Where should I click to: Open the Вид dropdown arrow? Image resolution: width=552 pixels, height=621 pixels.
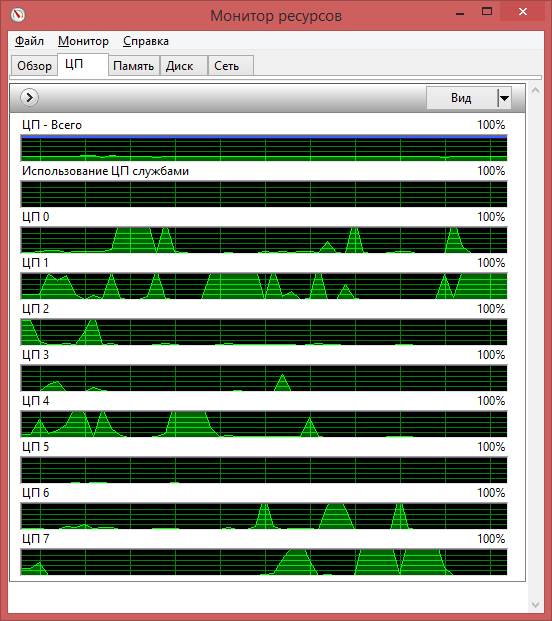click(x=504, y=98)
